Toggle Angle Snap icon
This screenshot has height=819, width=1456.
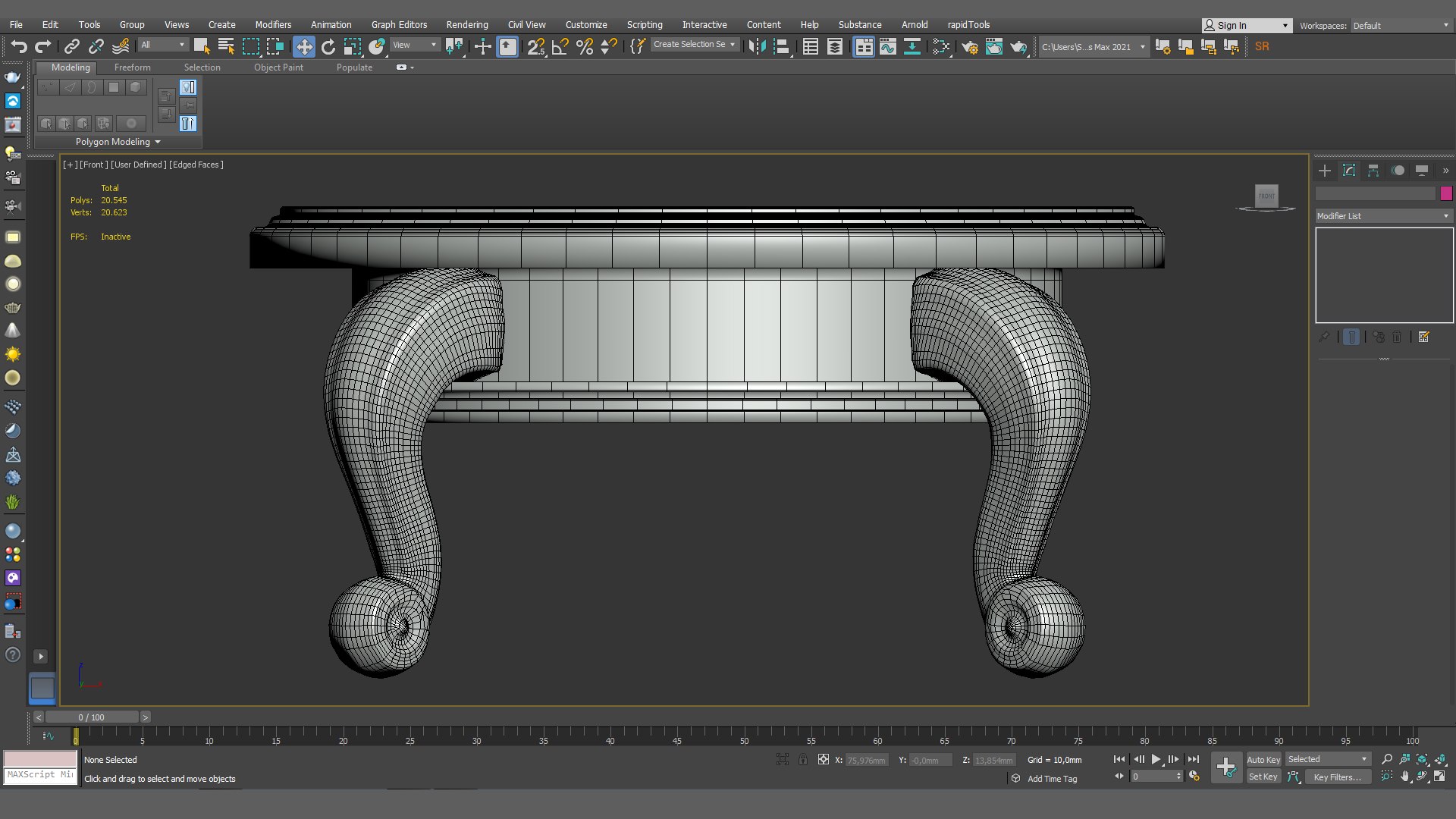point(560,46)
